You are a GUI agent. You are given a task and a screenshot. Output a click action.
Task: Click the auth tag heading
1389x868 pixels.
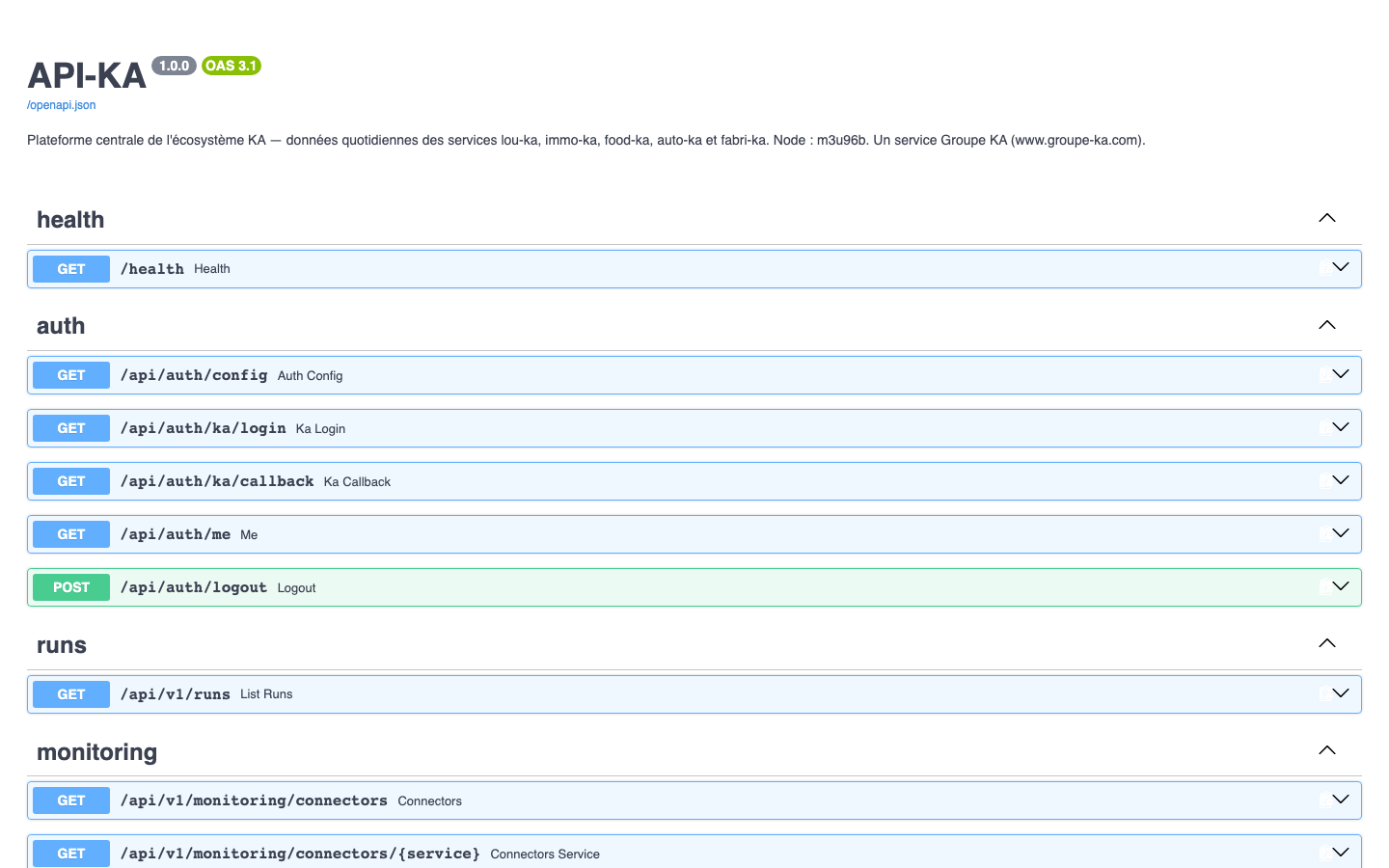tap(61, 326)
